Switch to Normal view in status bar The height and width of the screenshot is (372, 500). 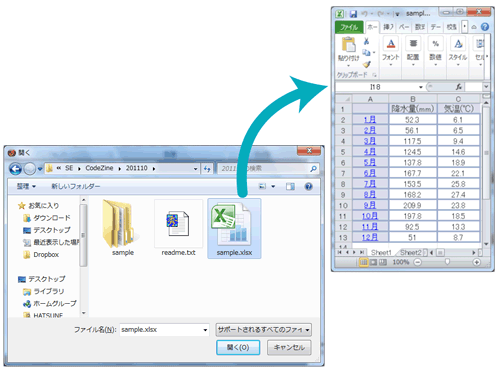point(364,262)
